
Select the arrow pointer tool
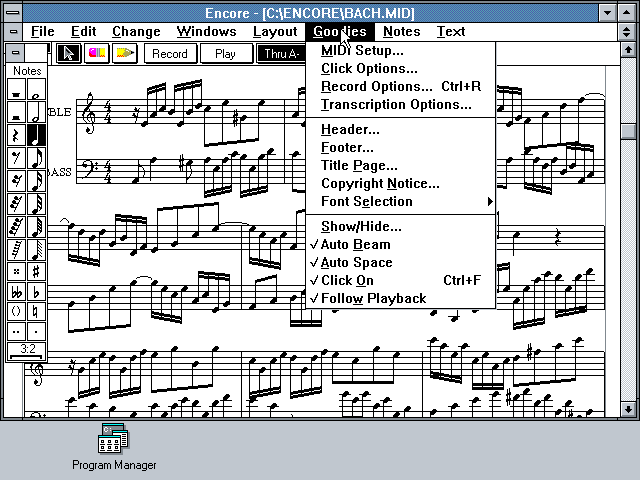pyautogui.click(x=69, y=53)
